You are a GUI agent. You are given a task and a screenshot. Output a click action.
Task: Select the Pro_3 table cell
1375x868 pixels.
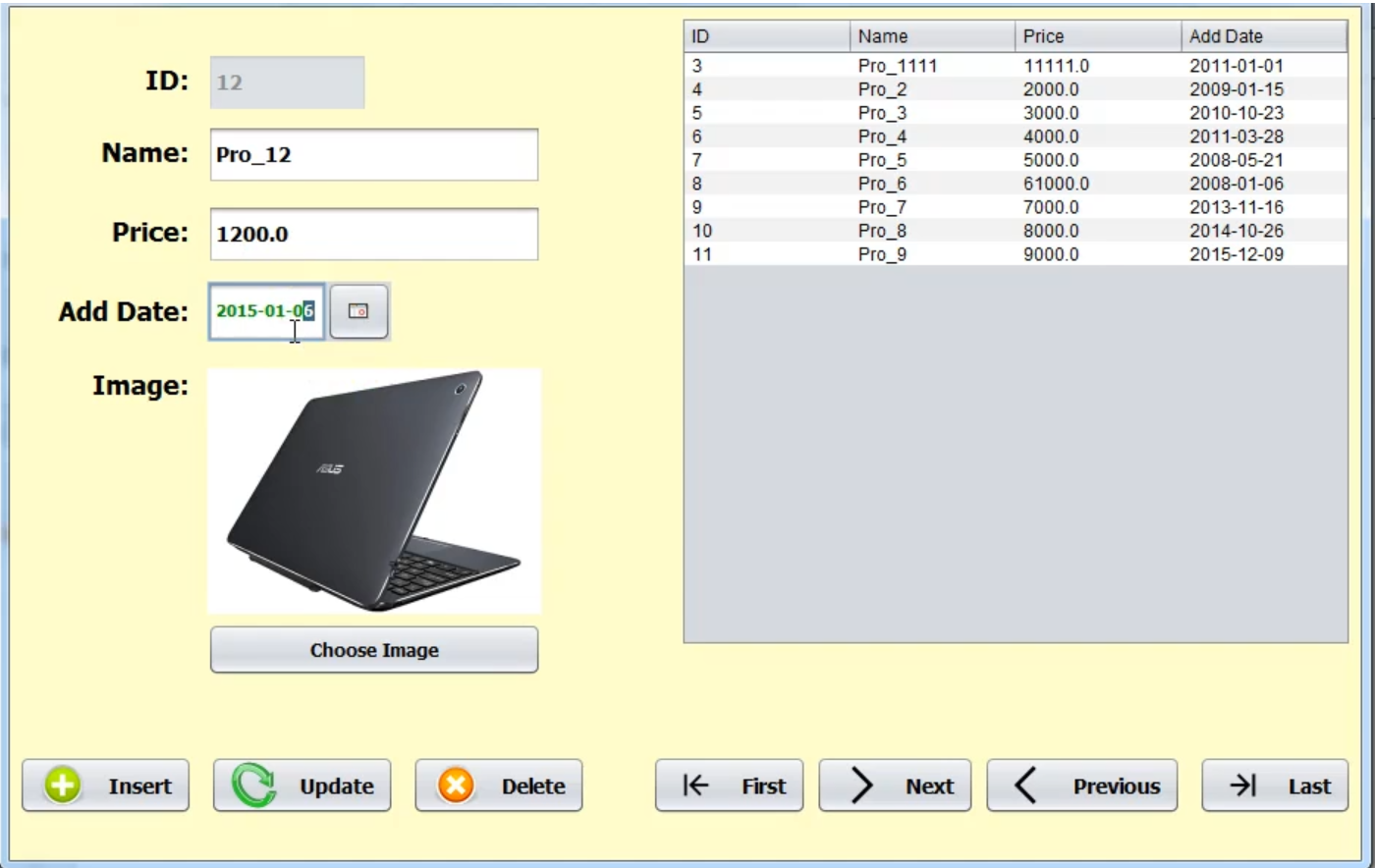[x=933, y=113]
